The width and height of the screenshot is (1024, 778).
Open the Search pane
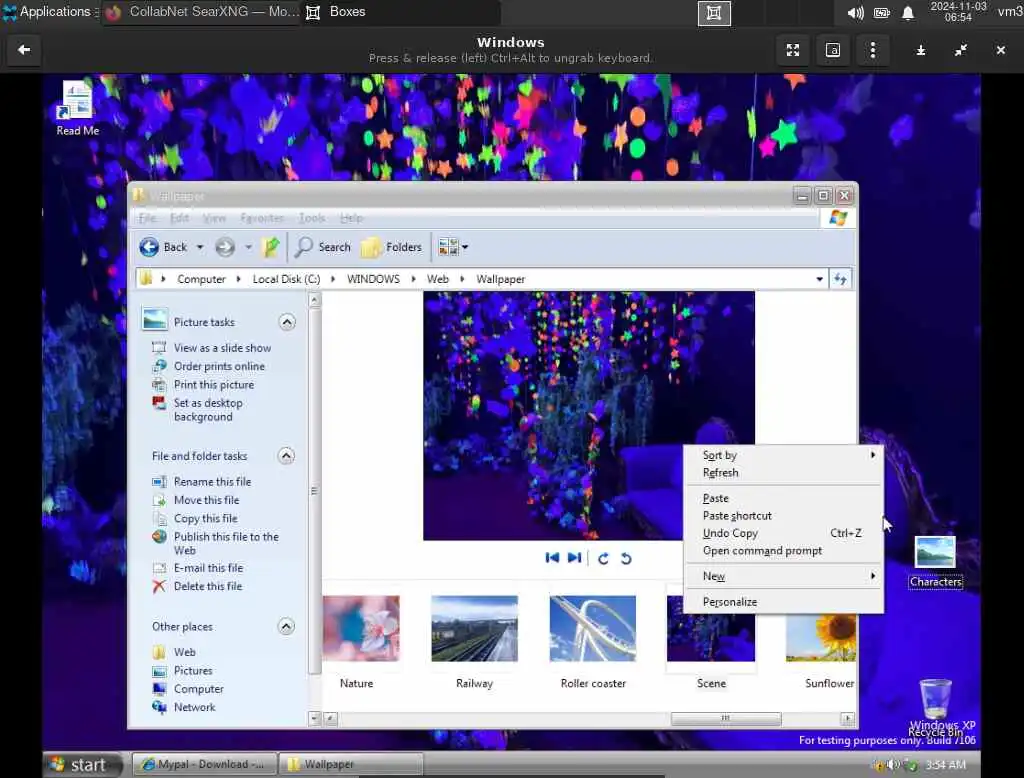coord(323,247)
